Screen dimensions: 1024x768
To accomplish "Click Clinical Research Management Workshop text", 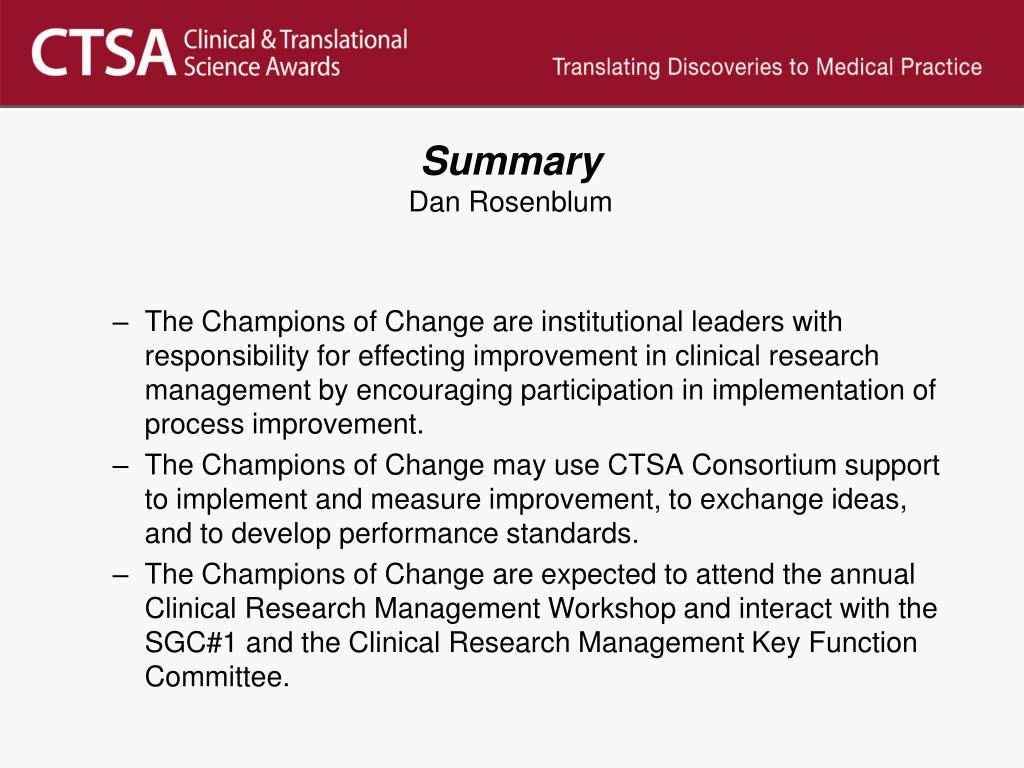I will (x=410, y=609).
